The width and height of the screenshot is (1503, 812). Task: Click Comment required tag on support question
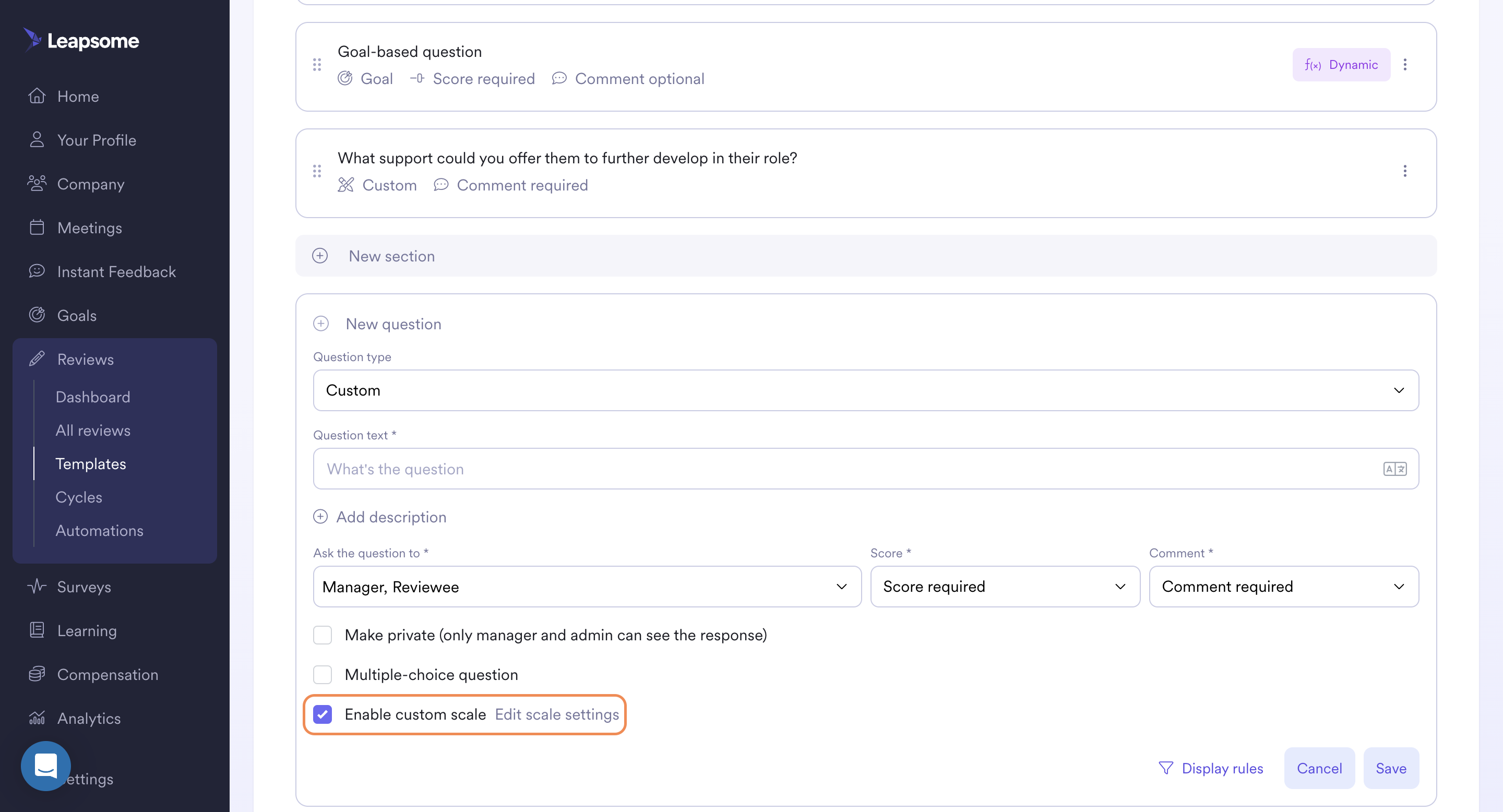pyautogui.click(x=522, y=185)
